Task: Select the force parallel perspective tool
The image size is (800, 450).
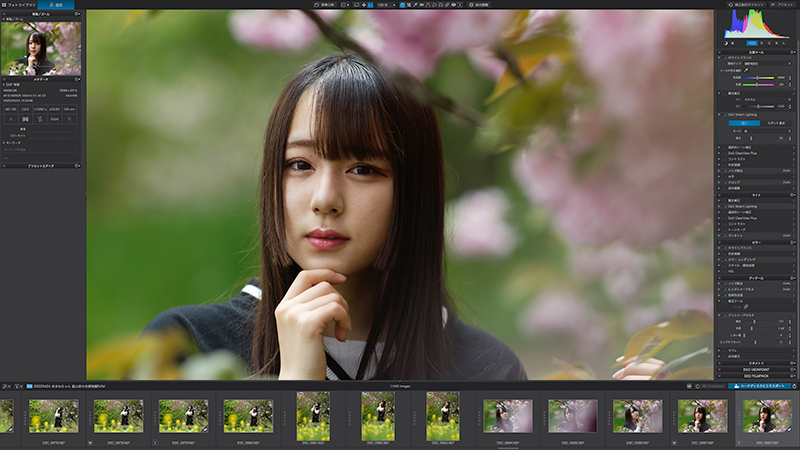Action: tap(428, 5)
